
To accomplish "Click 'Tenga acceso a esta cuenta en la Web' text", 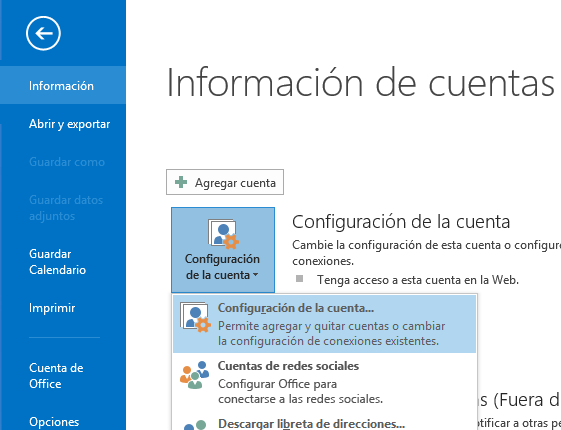I will (x=418, y=280).
